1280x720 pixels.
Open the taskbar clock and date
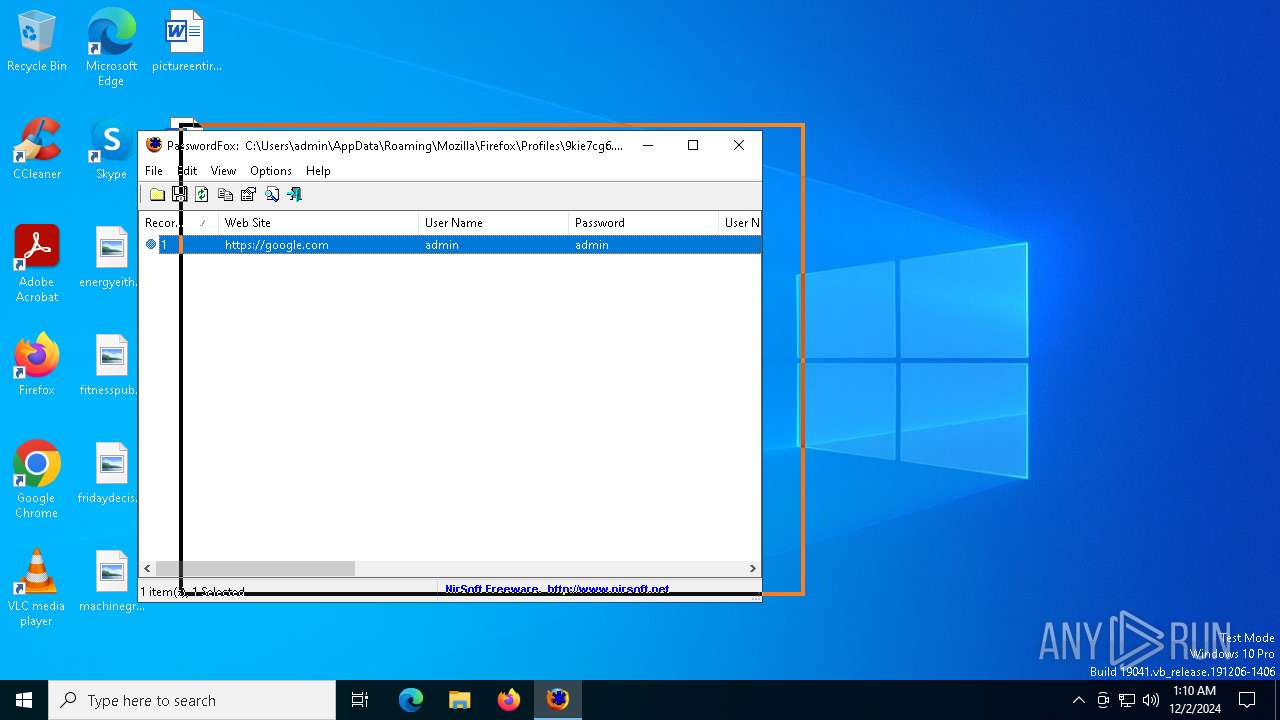click(x=1194, y=700)
